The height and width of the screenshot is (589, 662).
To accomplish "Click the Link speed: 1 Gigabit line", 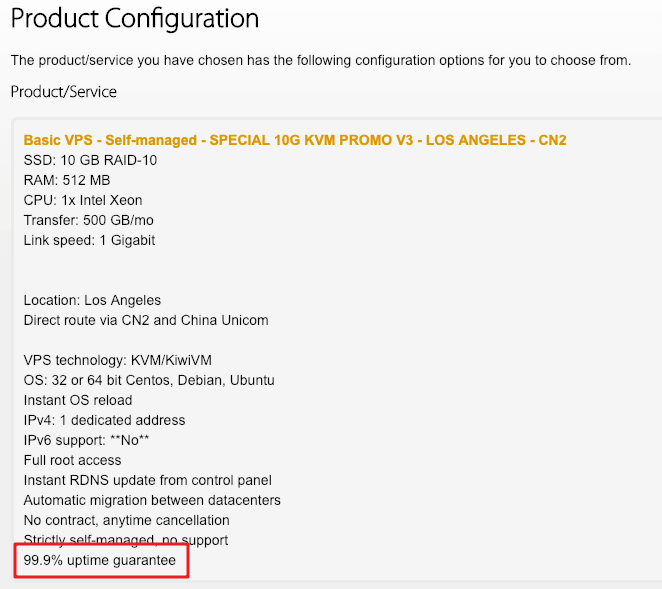I will (x=90, y=240).
